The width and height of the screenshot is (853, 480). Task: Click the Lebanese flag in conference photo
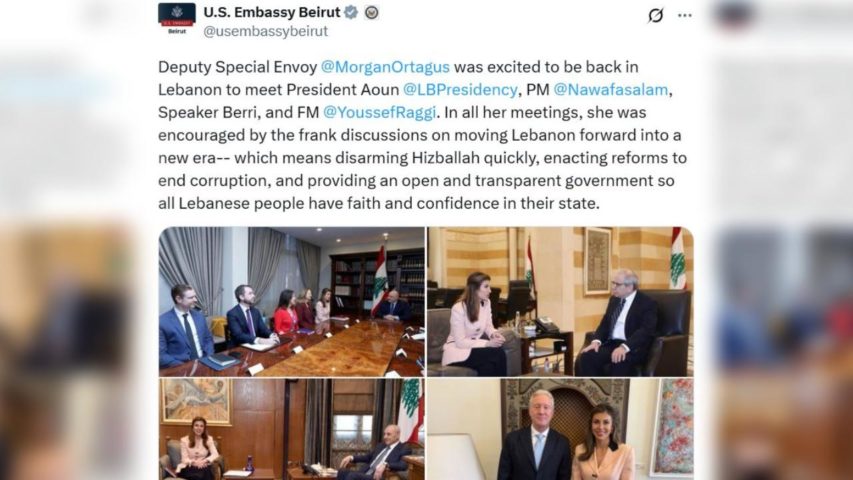pyautogui.click(x=380, y=280)
